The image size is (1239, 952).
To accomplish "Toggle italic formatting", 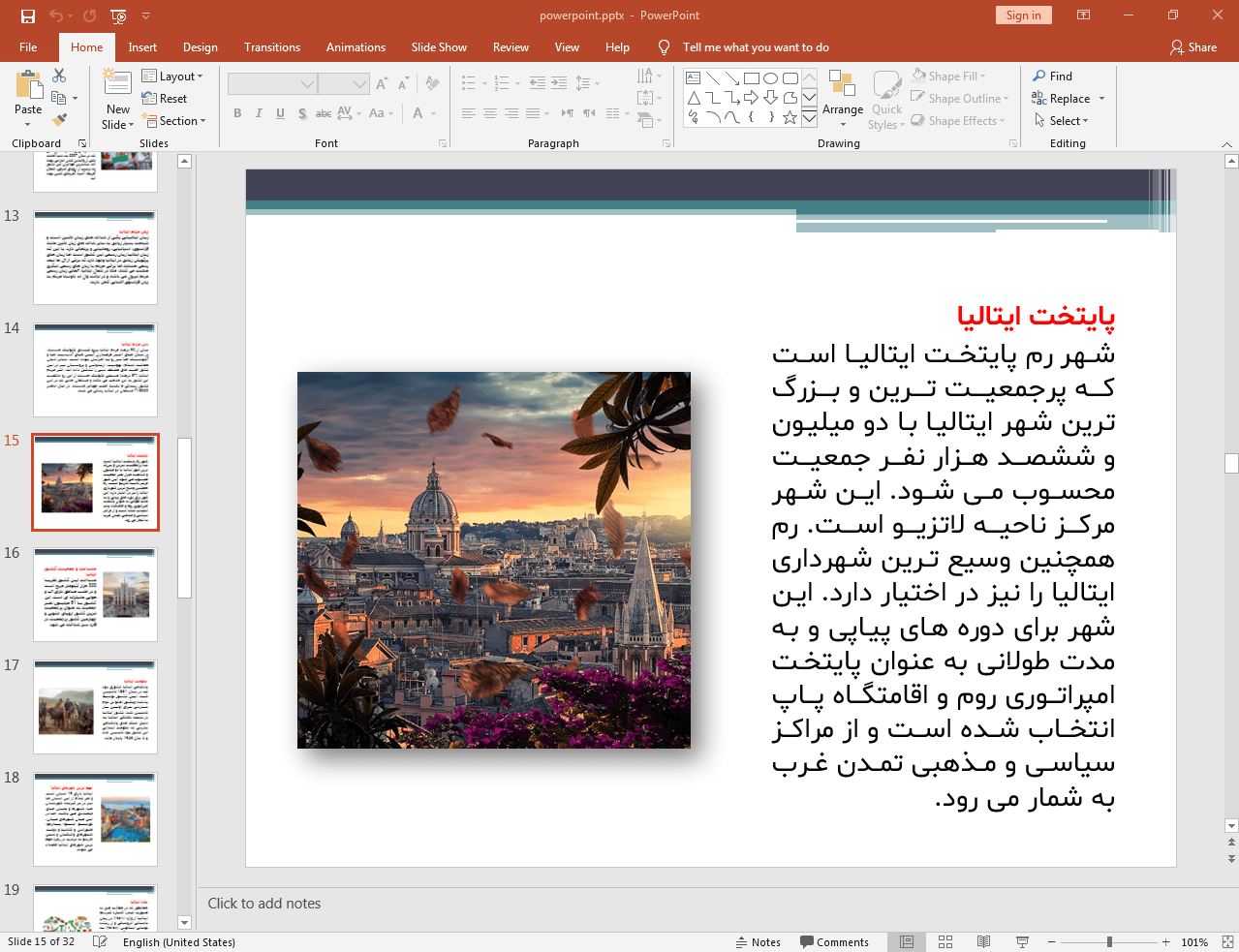I will 259,113.
